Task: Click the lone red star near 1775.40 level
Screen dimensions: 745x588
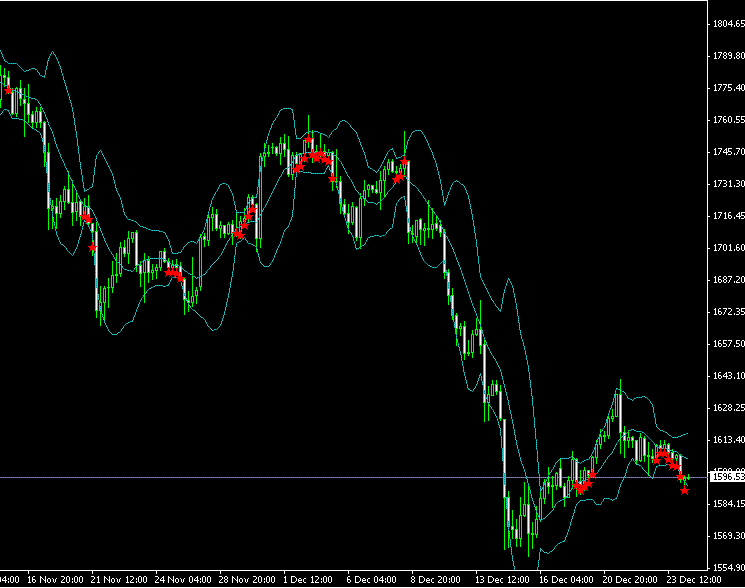Action: (8, 90)
